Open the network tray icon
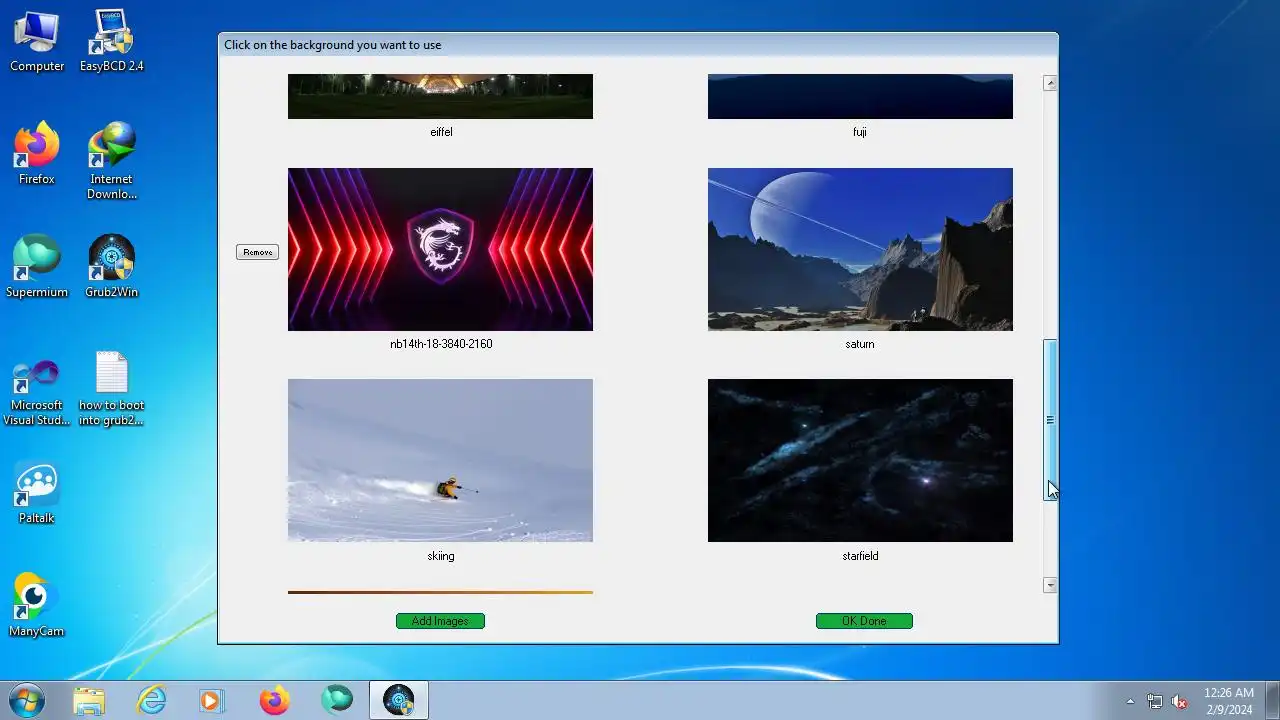This screenshot has height=720, width=1280. pyautogui.click(x=1155, y=701)
